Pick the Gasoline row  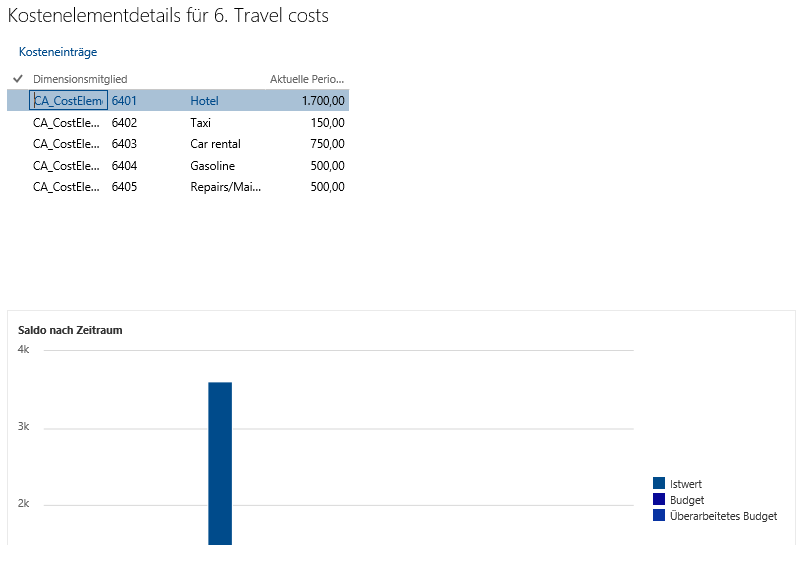click(x=212, y=166)
